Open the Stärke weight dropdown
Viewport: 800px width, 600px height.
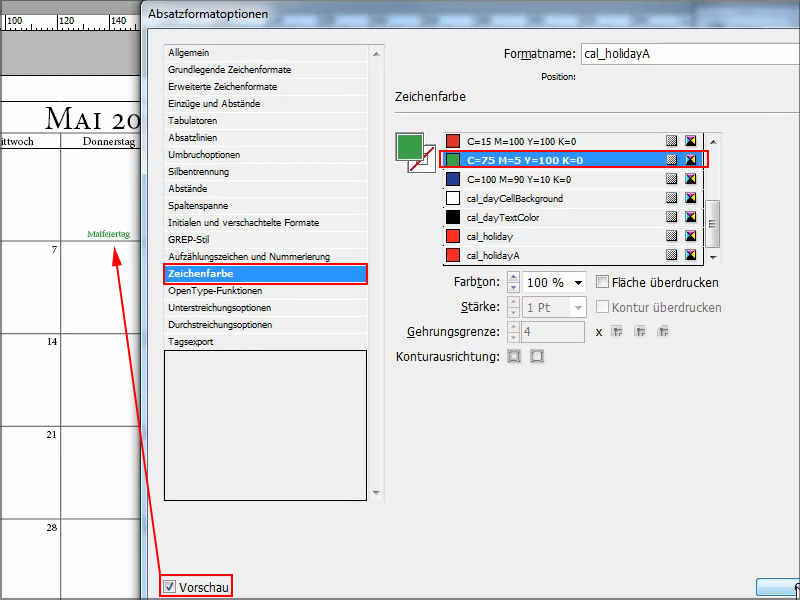click(578, 307)
